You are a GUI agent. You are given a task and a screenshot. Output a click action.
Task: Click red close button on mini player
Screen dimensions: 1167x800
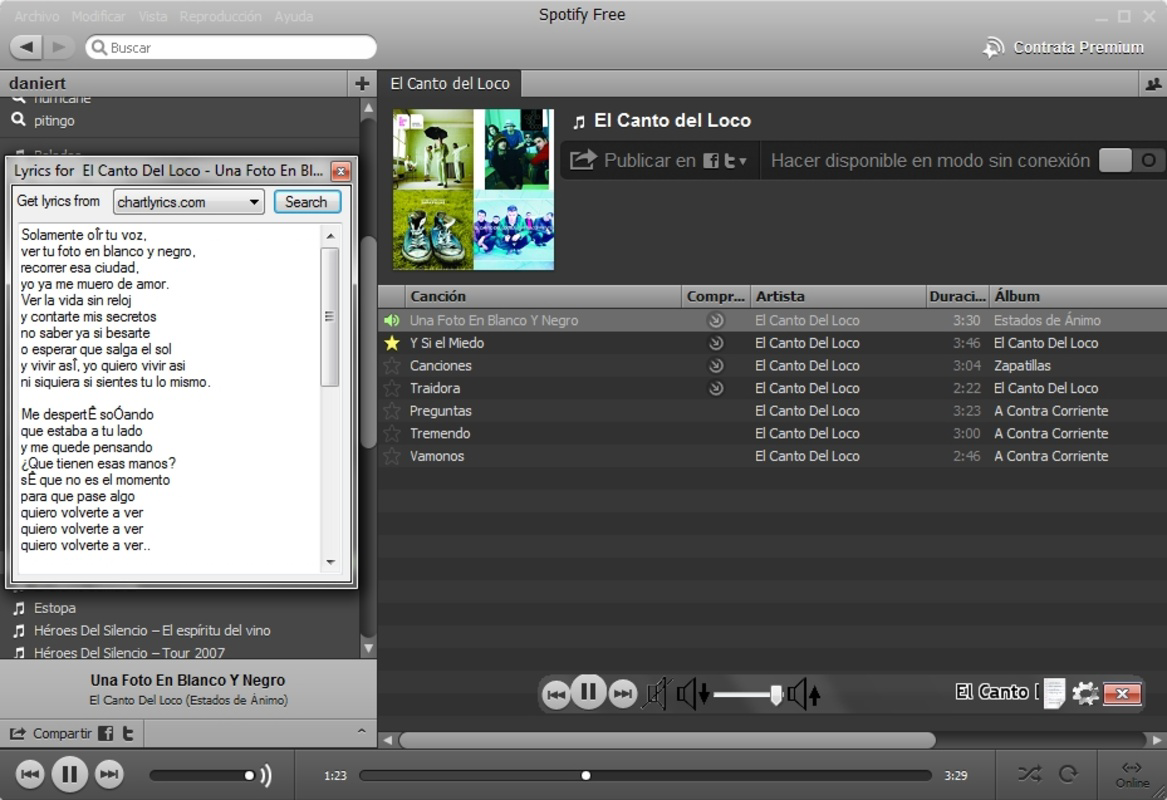pyautogui.click(x=1122, y=694)
